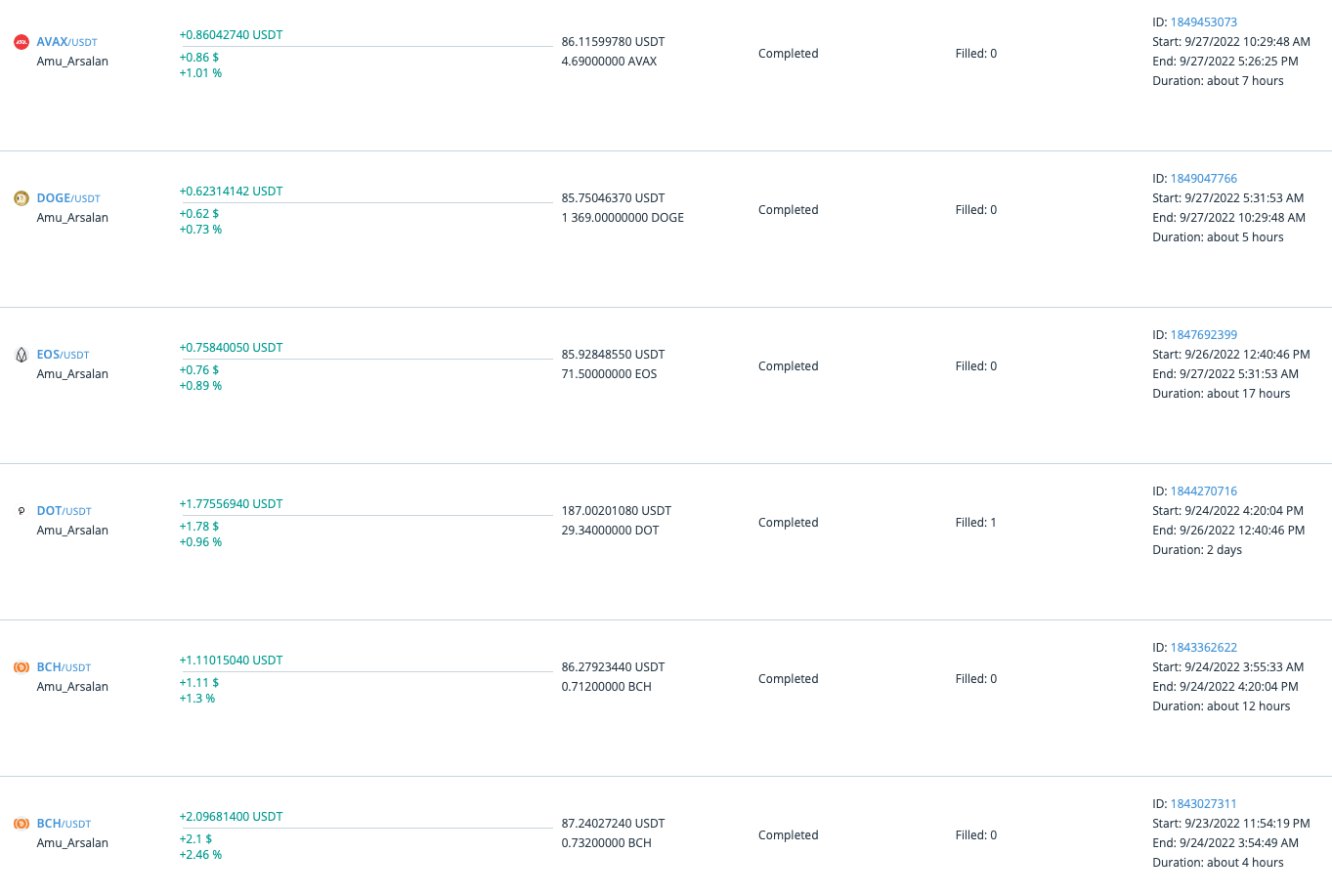Open the AVAX/USDT pair link
The height and width of the screenshot is (896, 1332).
[67, 42]
